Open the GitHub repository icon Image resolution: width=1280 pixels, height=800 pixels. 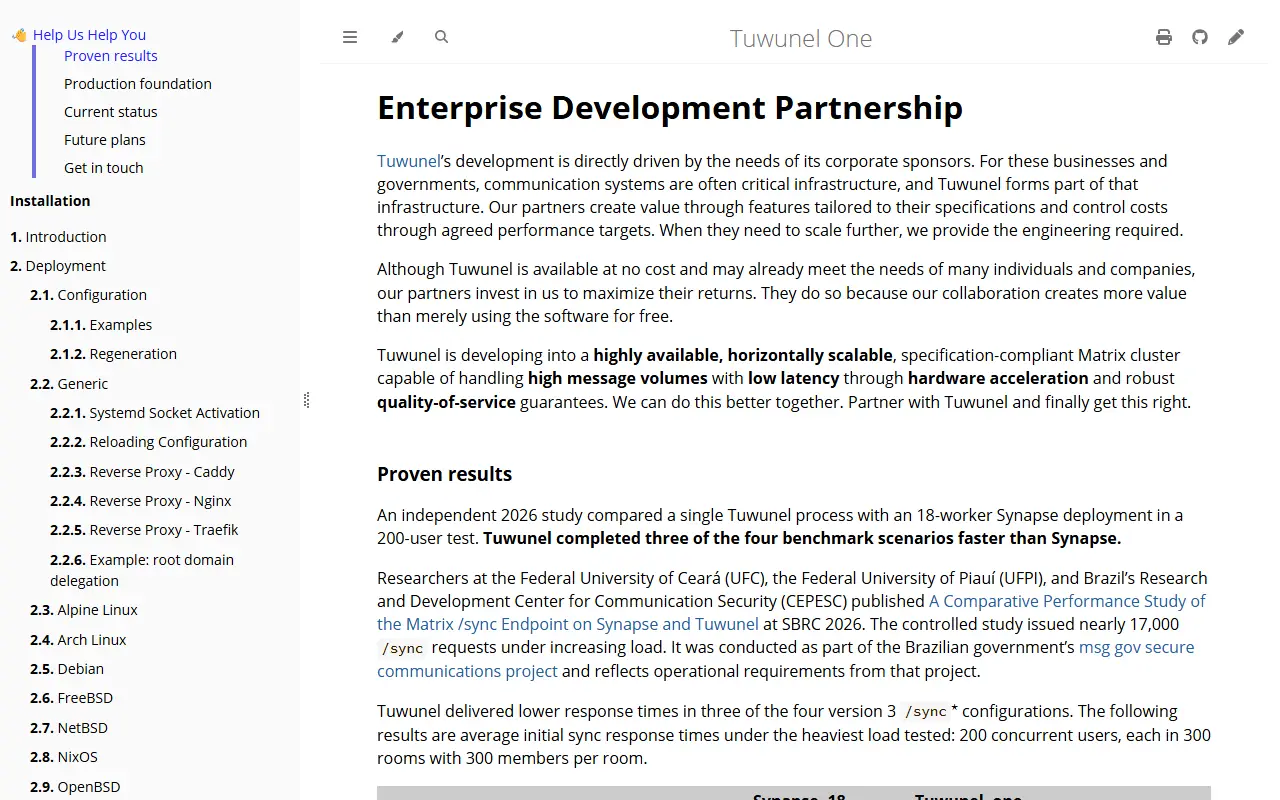[1200, 38]
